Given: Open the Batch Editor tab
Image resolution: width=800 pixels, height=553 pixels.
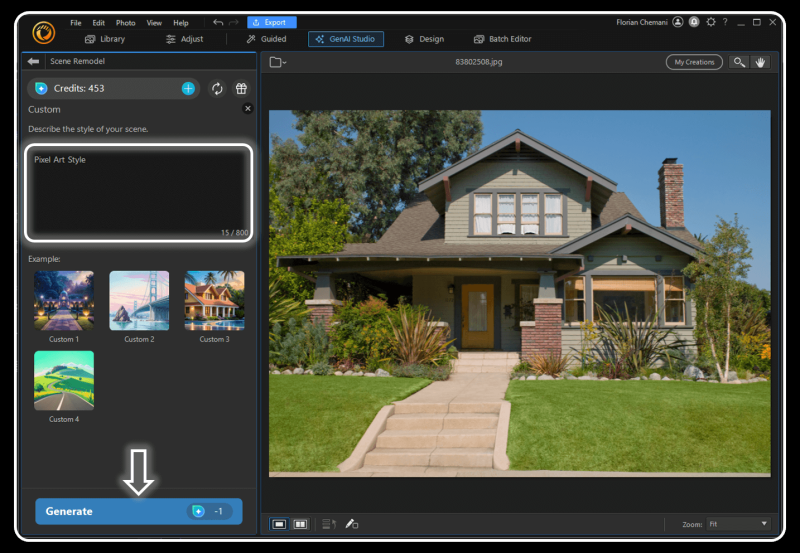Looking at the screenshot, I should [x=503, y=39].
